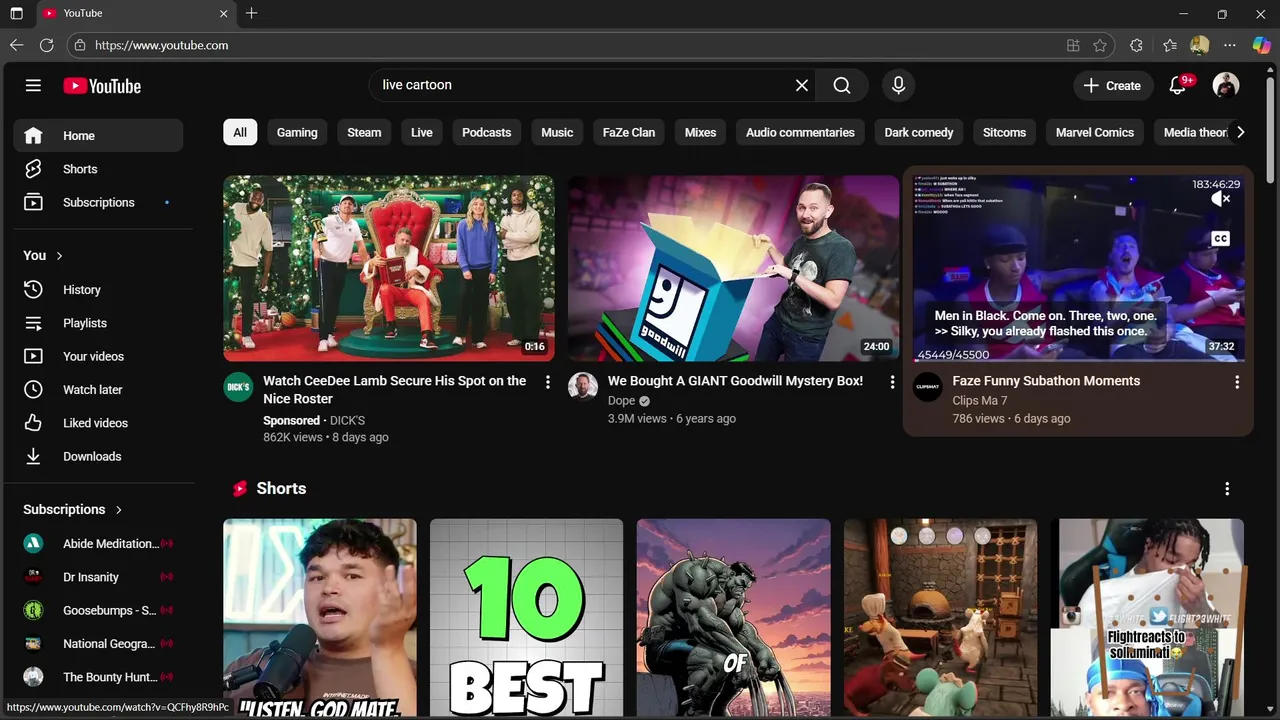Select the All filter chip
The height and width of the screenshot is (720, 1280).
(x=240, y=132)
